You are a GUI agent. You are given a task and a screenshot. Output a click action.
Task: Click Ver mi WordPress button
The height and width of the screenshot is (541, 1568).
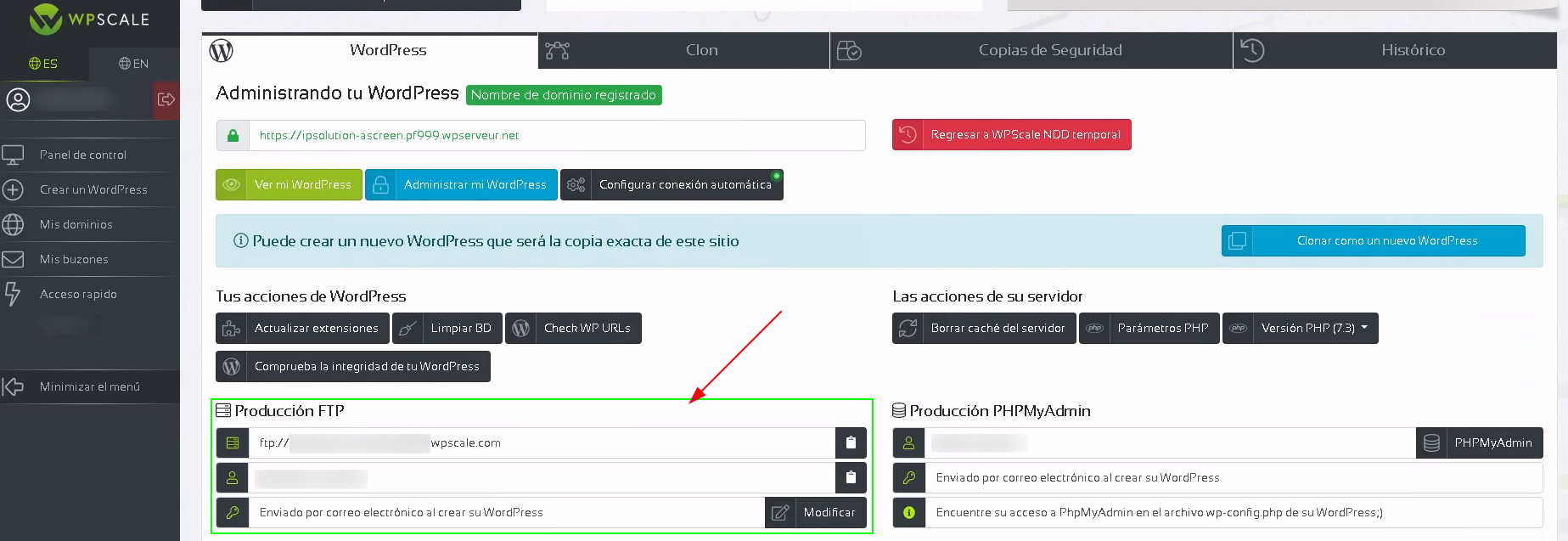point(289,184)
